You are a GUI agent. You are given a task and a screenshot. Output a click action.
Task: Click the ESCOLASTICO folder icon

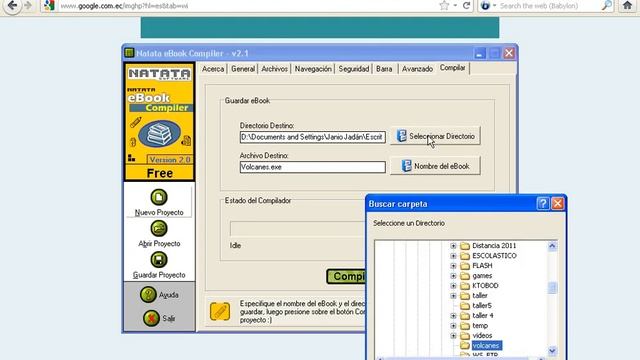(465, 256)
